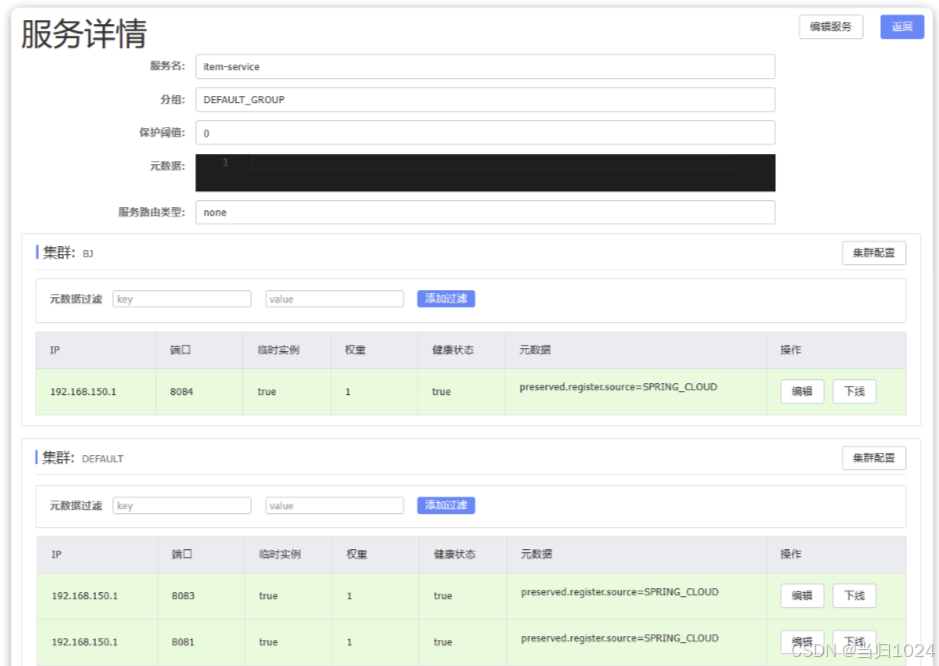
Task: Click the metadata text in the 8083 row
Action: tap(620, 592)
